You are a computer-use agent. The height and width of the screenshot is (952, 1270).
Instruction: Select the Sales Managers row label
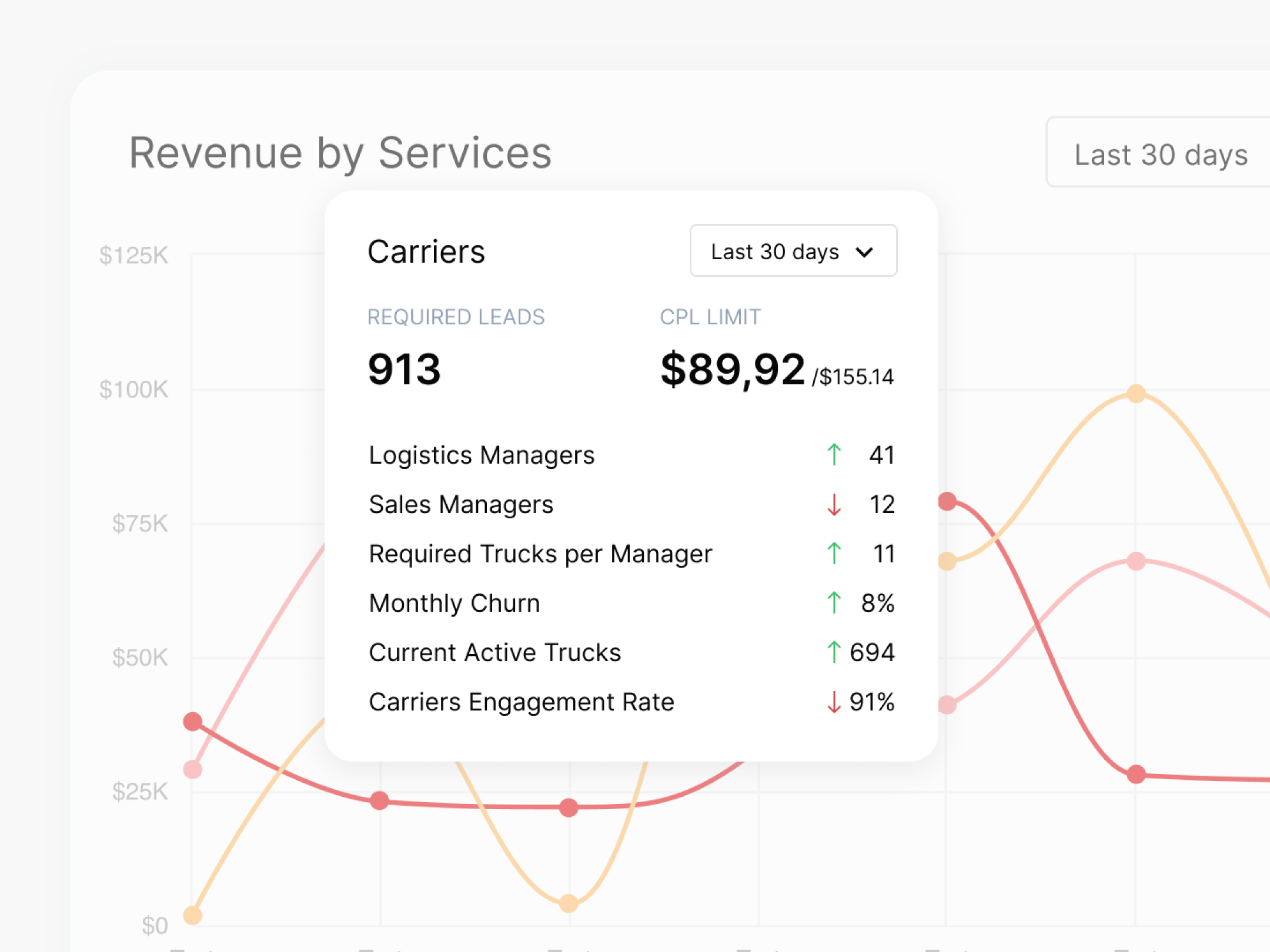click(x=461, y=505)
